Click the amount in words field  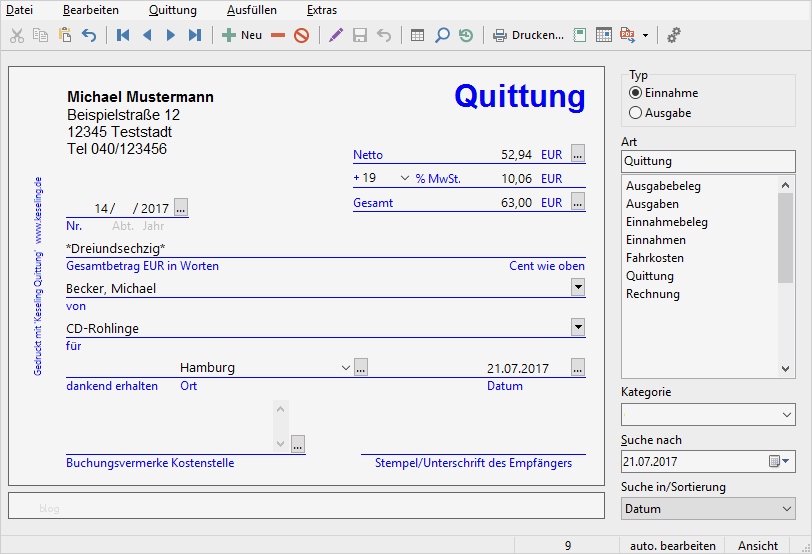click(326, 249)
